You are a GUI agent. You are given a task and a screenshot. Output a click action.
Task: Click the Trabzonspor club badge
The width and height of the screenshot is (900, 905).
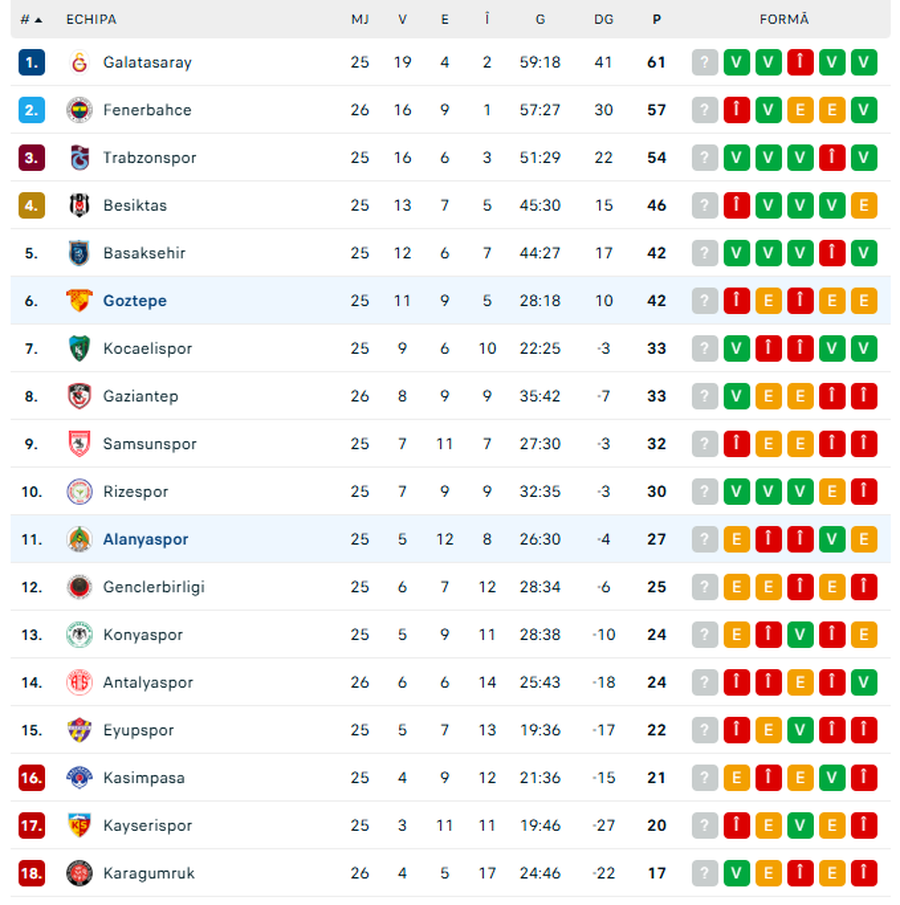pos(80,157)
